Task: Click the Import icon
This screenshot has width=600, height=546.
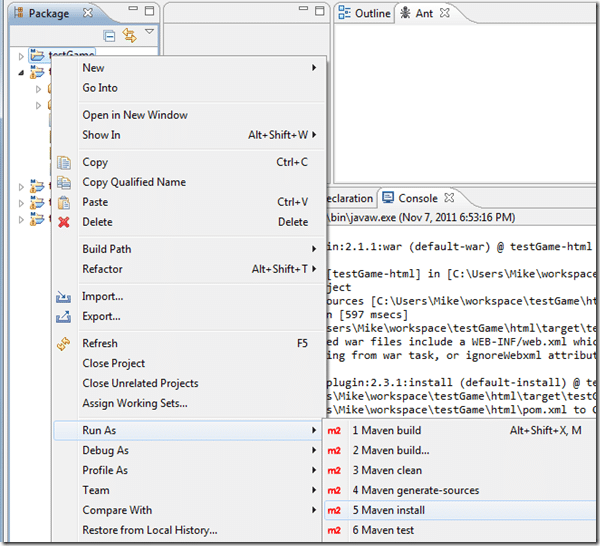Action: [x=64, y=297]
